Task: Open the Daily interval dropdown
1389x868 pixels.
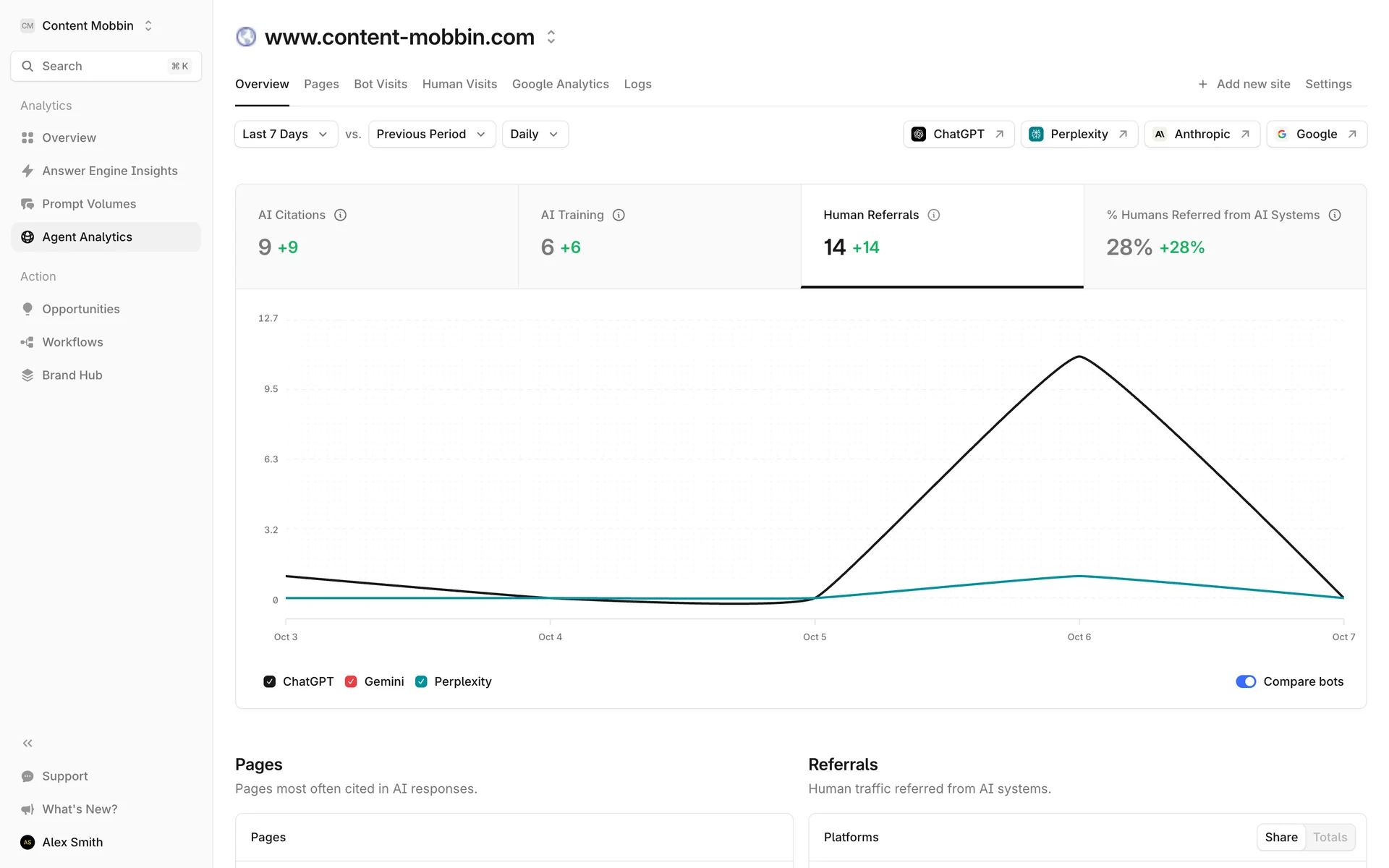Action: [x=535, y=134]
